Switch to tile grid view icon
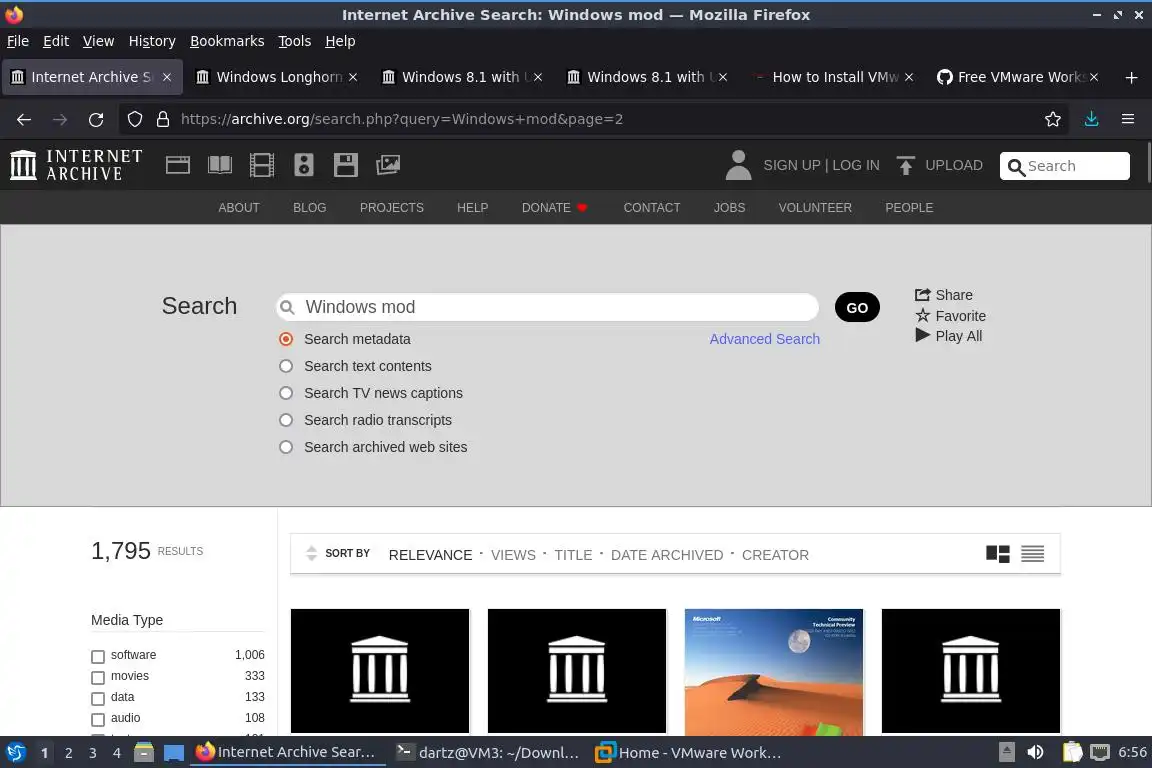 [x=998, y=554]
